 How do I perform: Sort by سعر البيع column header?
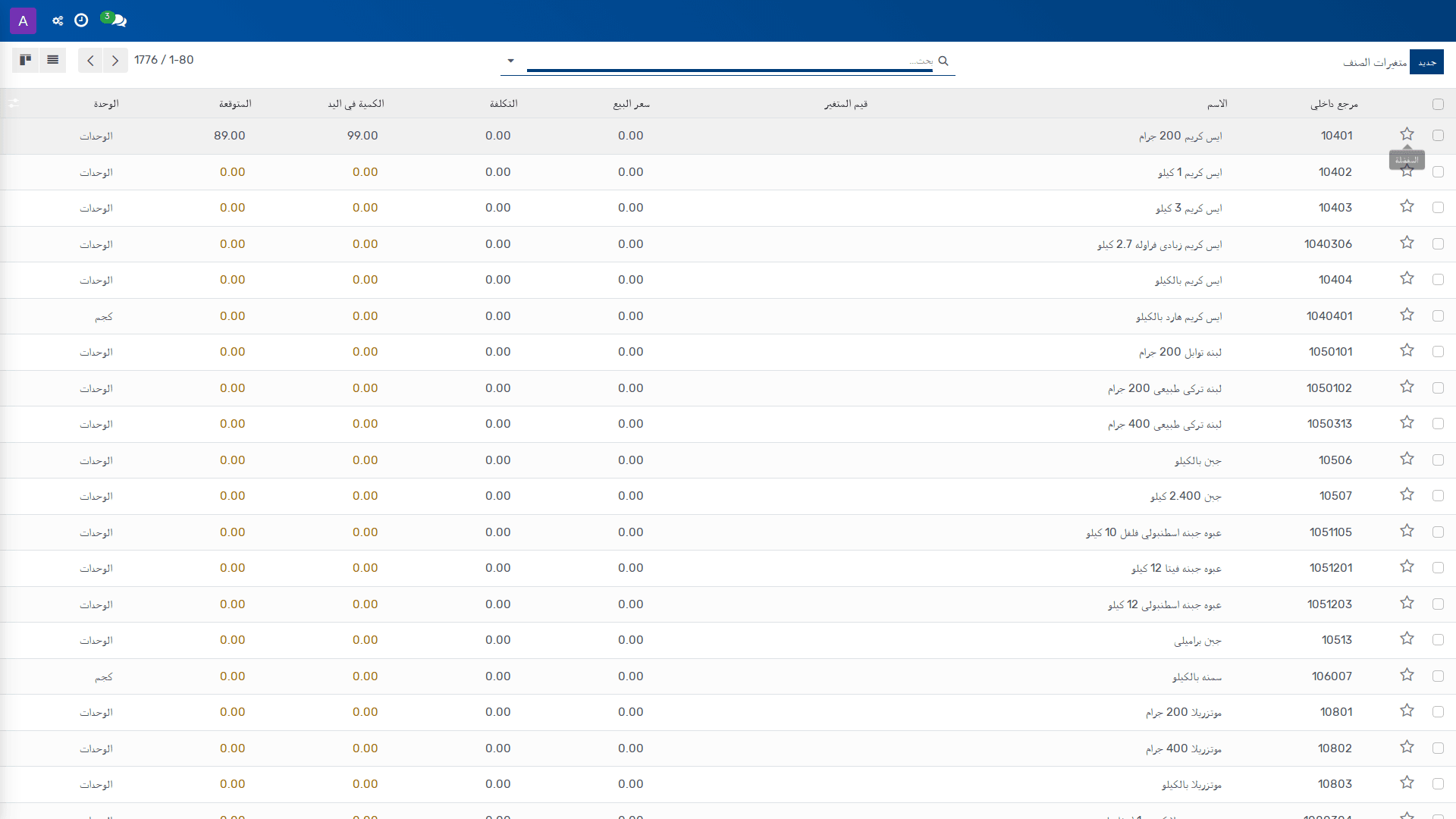coord(632,104)
